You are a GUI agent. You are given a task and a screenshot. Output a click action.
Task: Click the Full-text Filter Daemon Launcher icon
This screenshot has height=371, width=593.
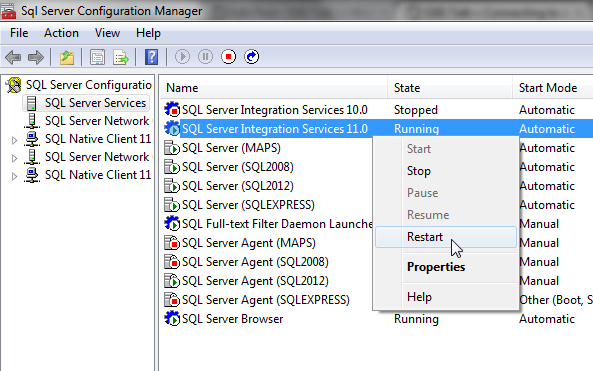172,224
